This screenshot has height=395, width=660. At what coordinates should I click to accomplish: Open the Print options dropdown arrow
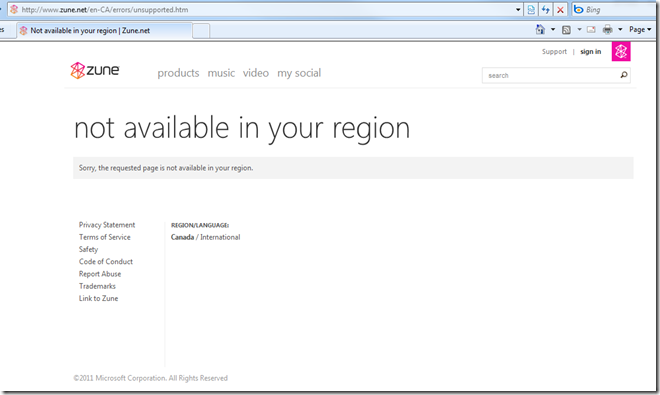click(x=620, y=29)
